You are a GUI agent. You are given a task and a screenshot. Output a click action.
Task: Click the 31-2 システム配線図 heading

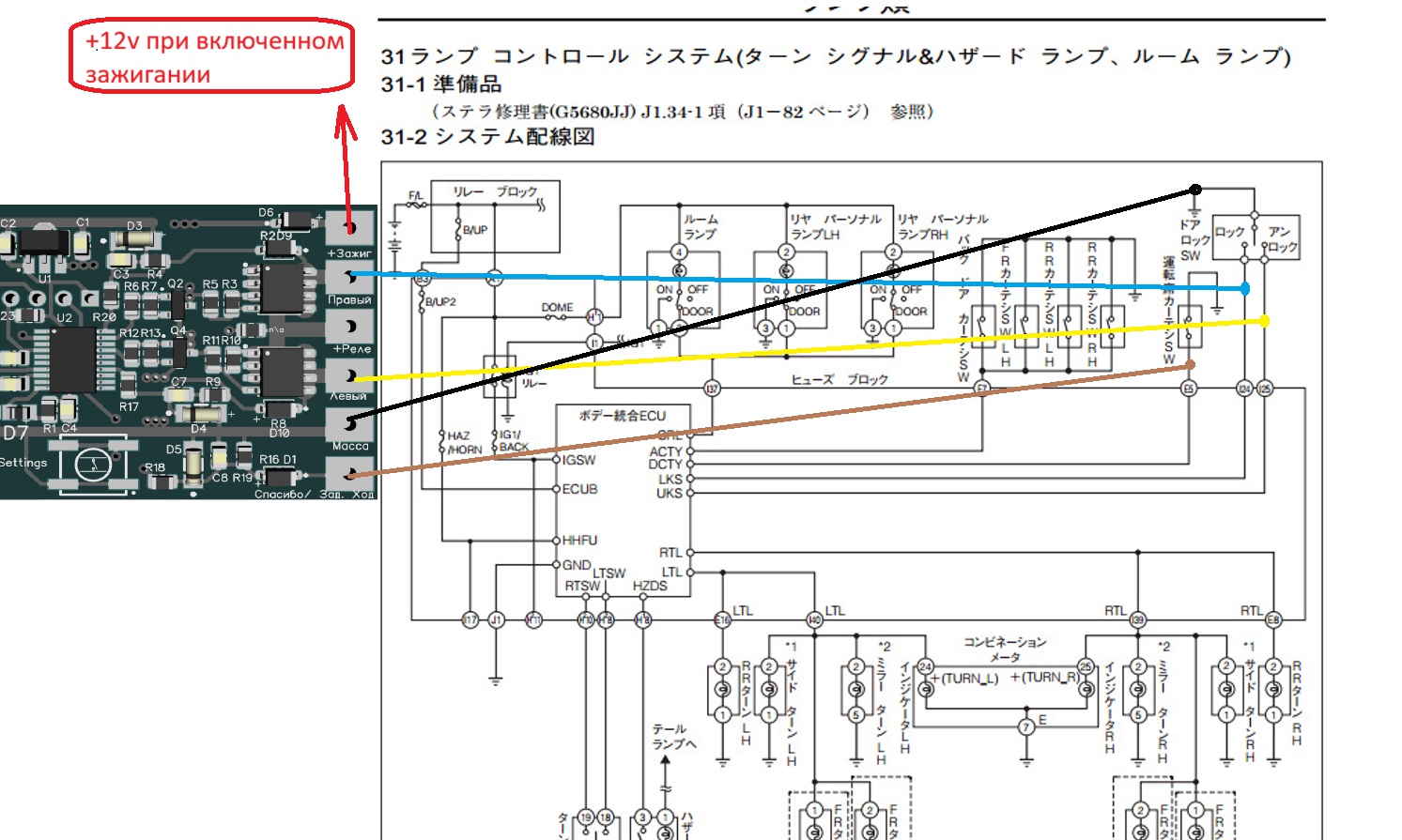(x=487, y=137)
